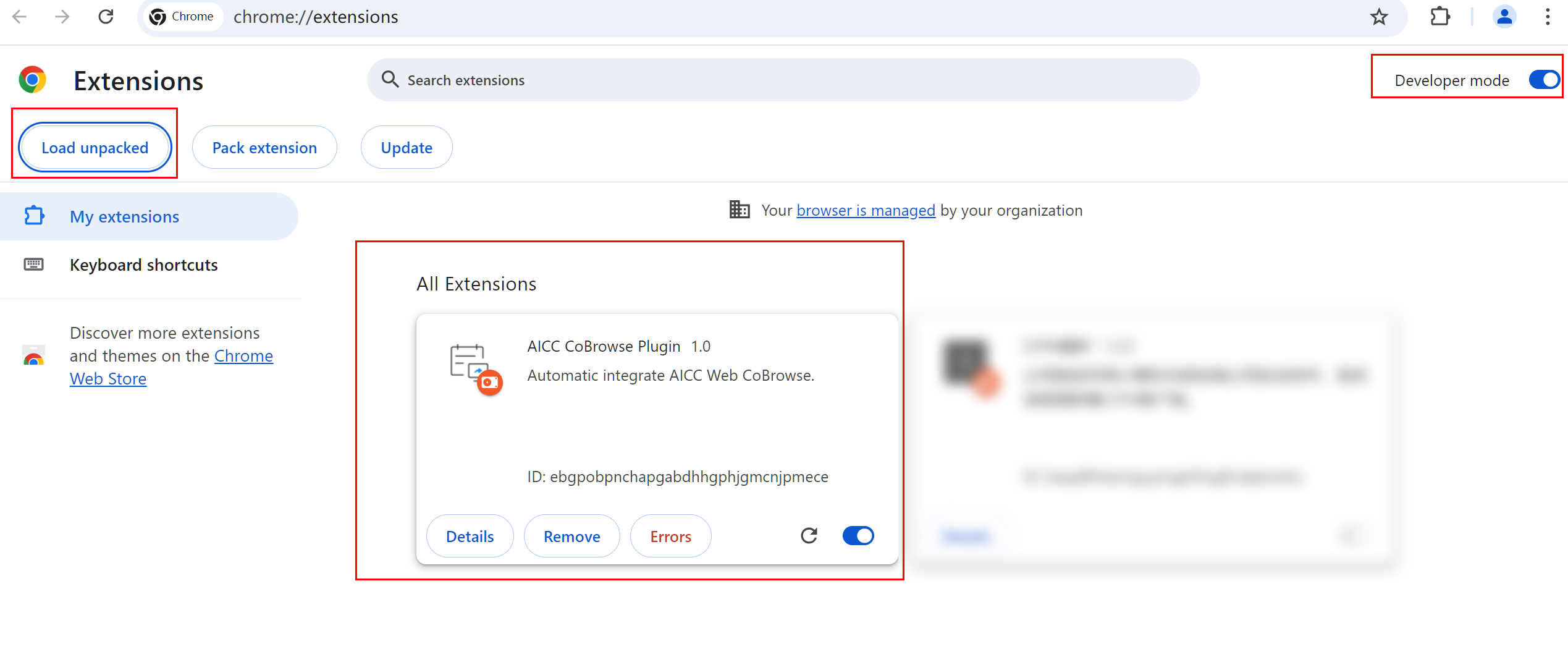1568x649 pixels.
Task: Click the managed organization building icon
Action: (739, 210)
